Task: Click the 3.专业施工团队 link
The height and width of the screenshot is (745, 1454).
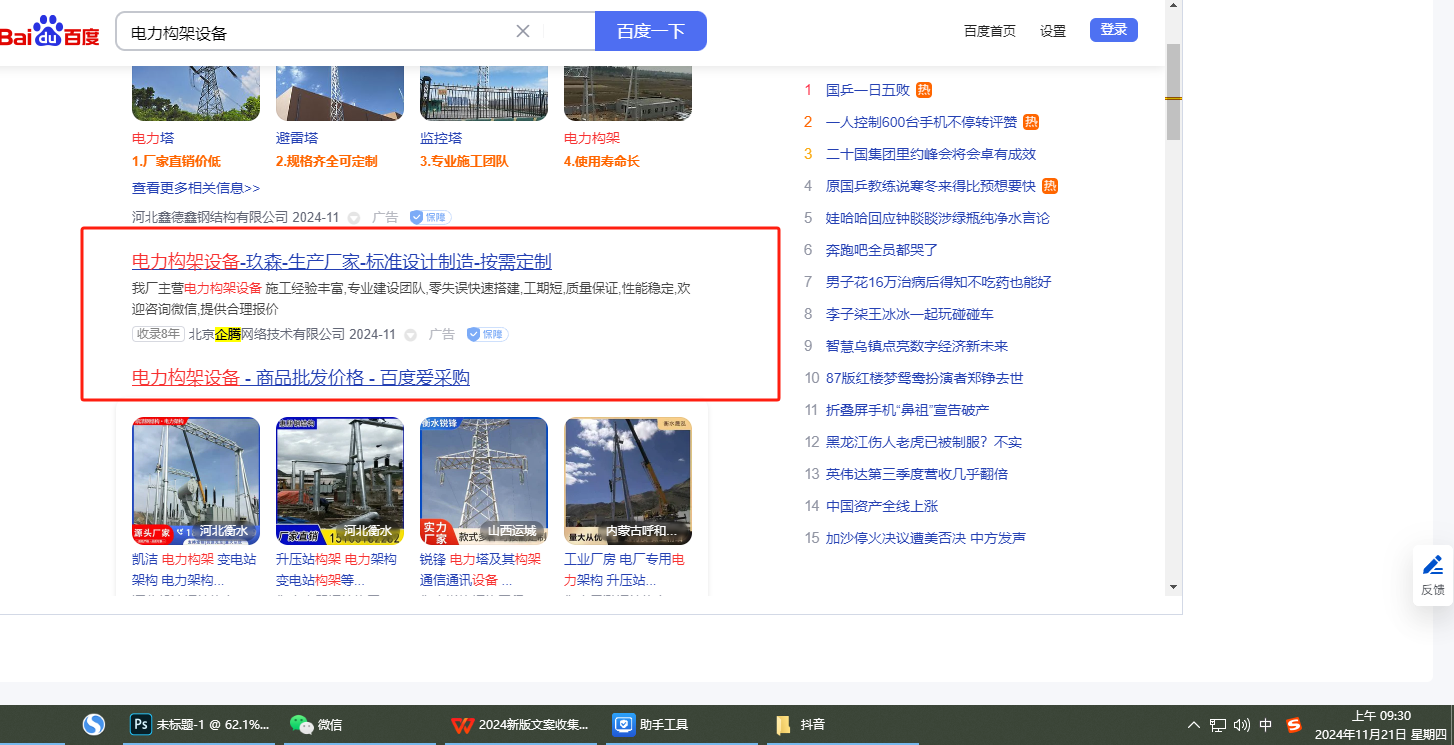Action: [x=464, y=161]
